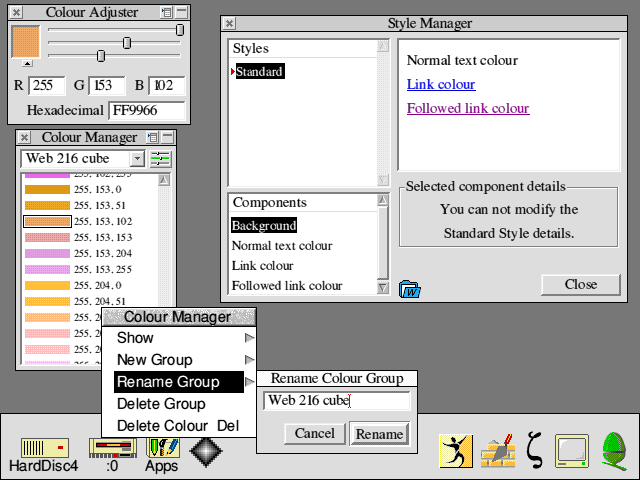The width and height of the screenshot is (640, 480).
Task: Expand the Show submenu arrow
Action: click(249, 338)
